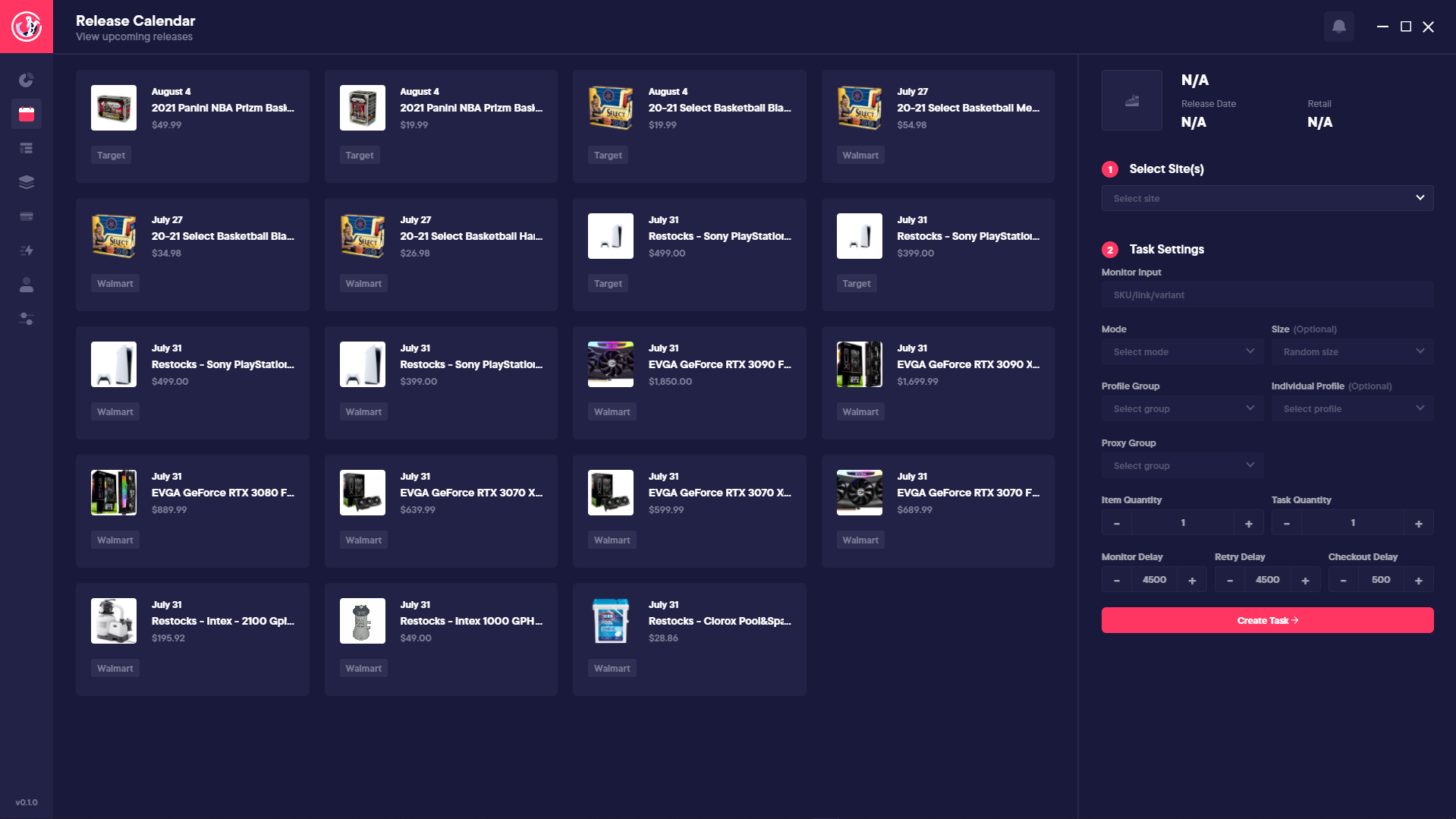The width and height of the screenshot is (1456, 819).
Task: Open the stacked layers icon in sidebar
Action: coord(27,182)
